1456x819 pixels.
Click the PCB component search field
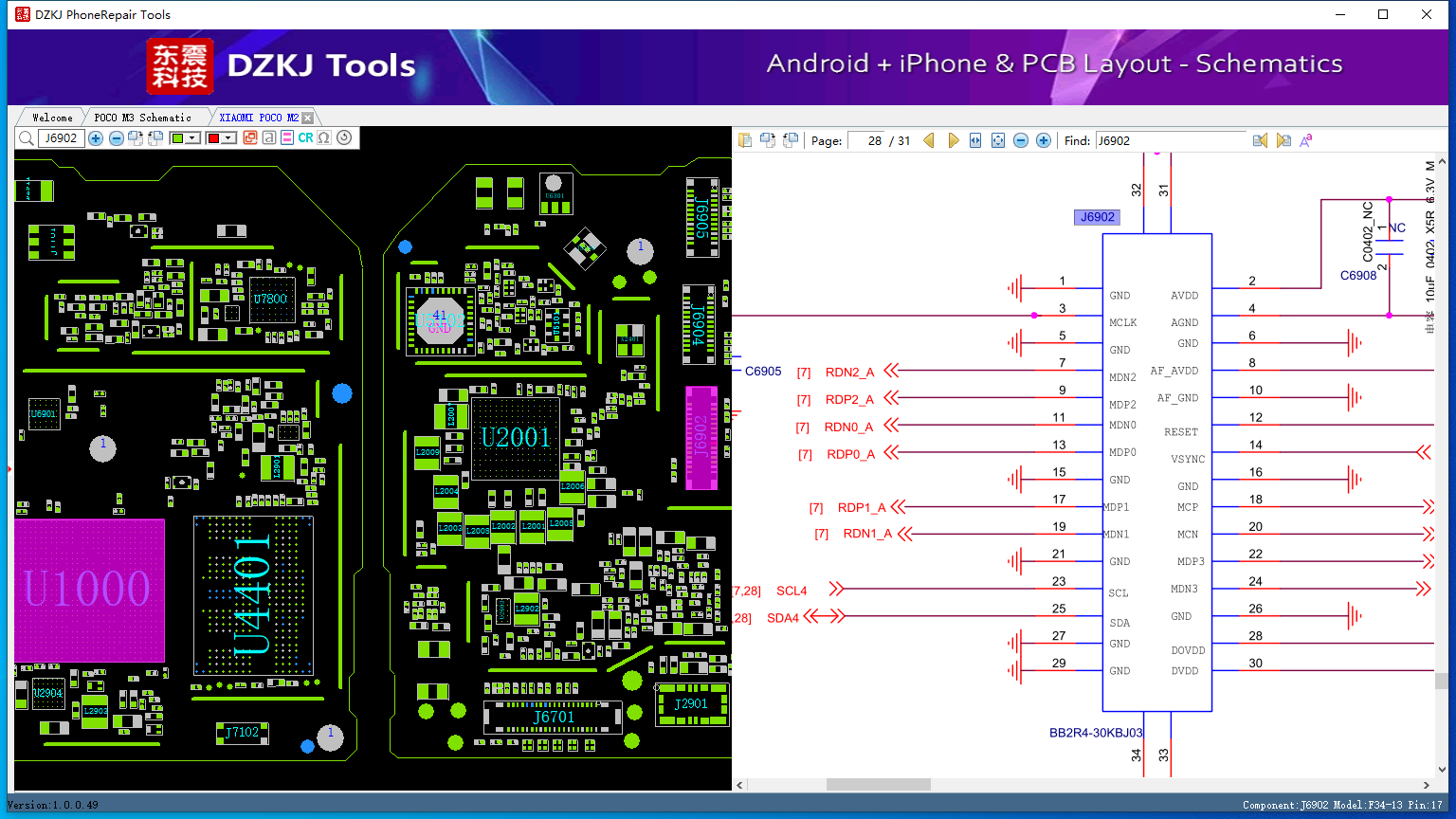61,138
